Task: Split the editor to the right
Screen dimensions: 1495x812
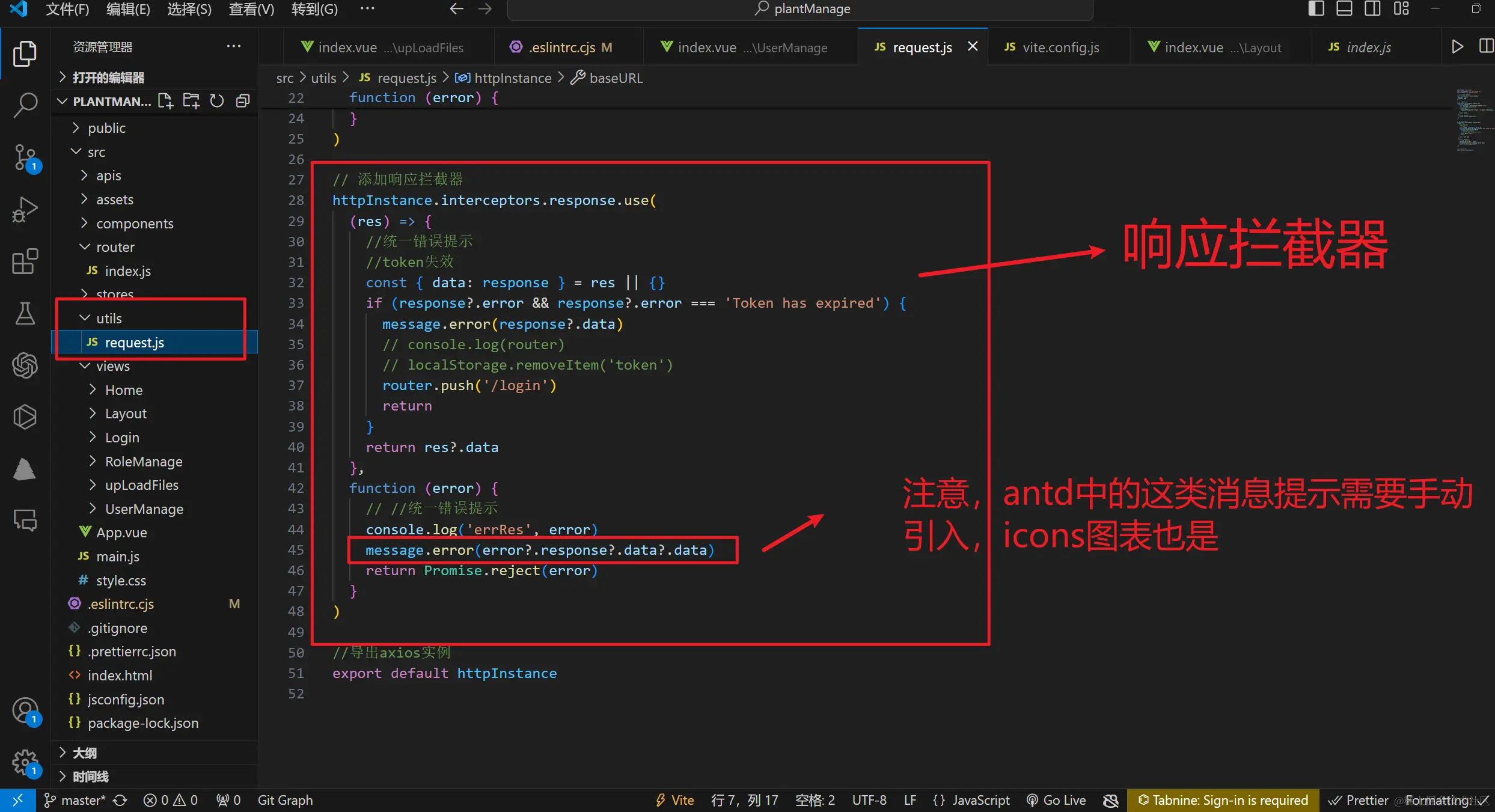Action: pyautogui.click(x=1485, y=47)
